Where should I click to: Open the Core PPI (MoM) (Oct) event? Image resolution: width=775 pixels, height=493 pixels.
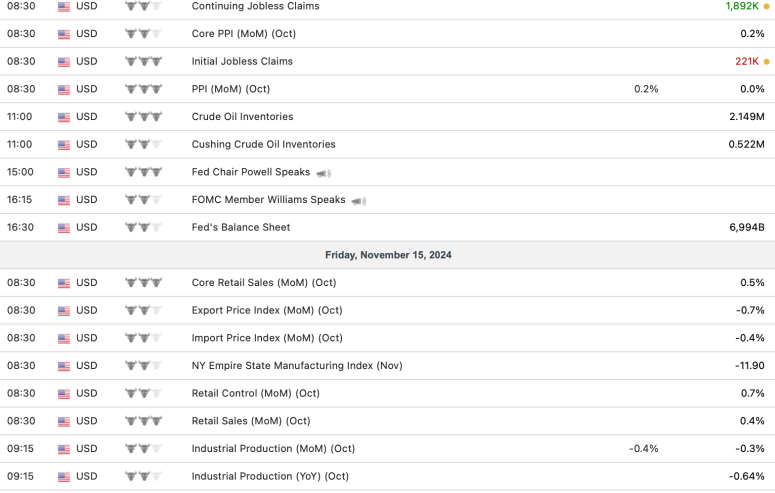click(x=244, y=34)
